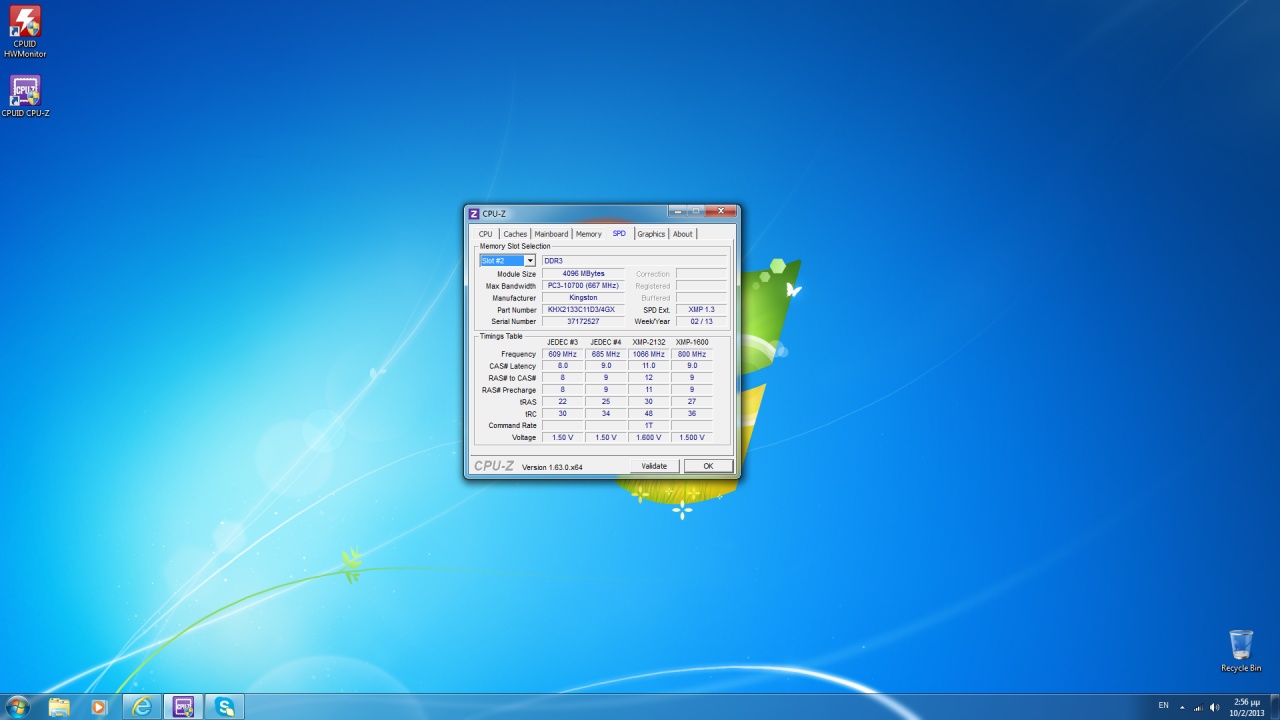Screen dimensions: 1280x720
Task: Switch to the About tab
Action: pyautogui.click(x=682, y=234)
